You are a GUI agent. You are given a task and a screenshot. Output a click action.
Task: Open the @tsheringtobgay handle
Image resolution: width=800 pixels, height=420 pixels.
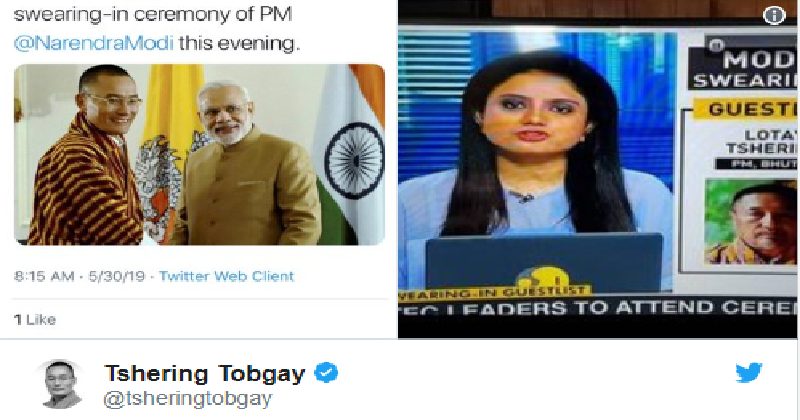188,398
